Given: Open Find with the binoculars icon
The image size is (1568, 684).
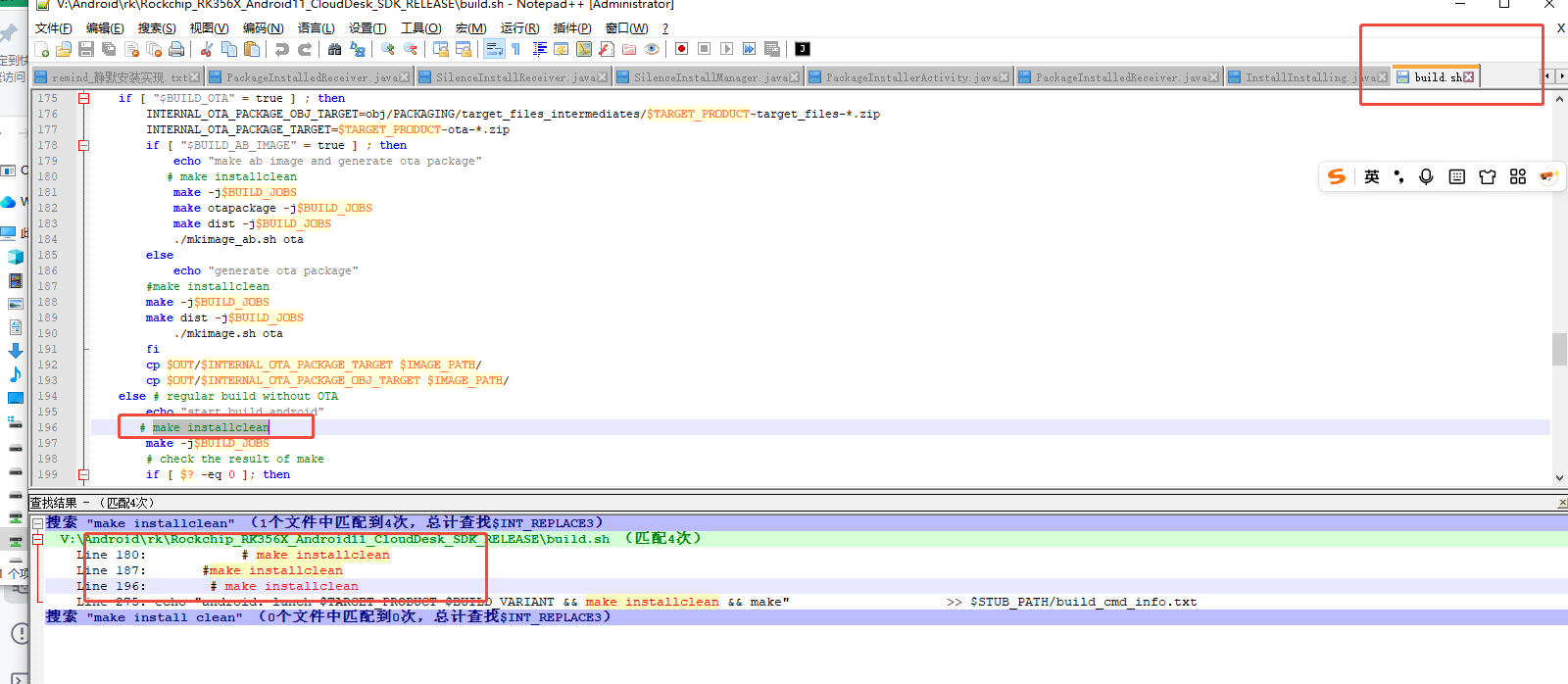Looking at the screenshot, I should click(334, 49).
